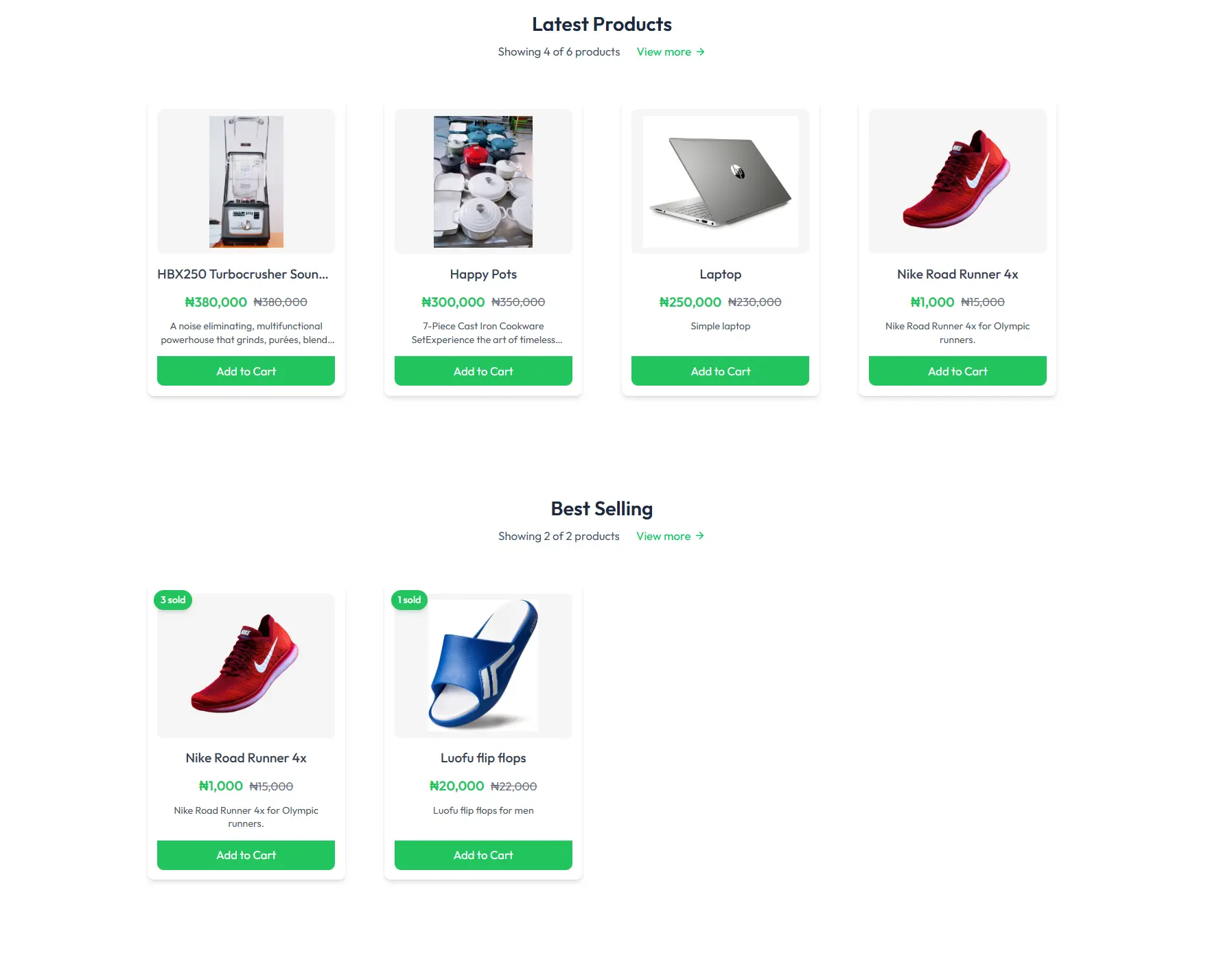Open the HBX250 Turbocrusher product title
1232x962 pixels.
243,274
